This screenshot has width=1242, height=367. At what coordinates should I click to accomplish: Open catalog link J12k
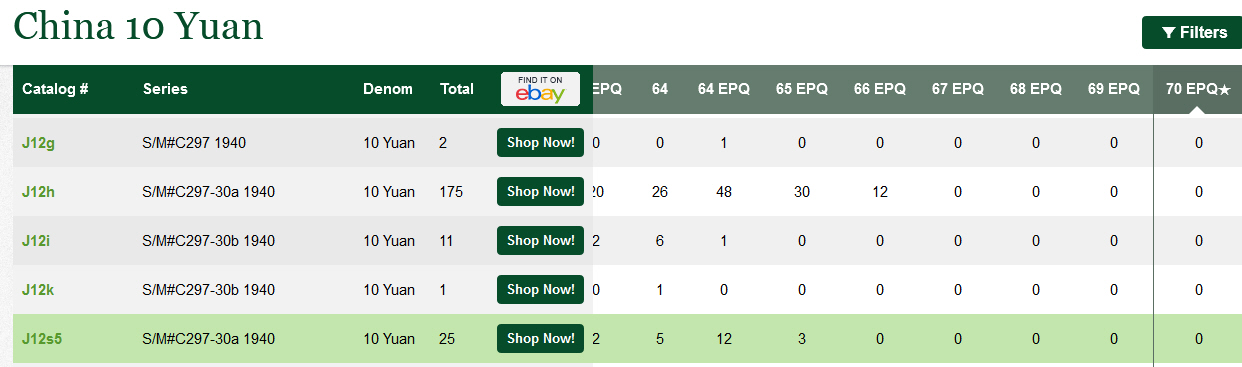[38, 290]
